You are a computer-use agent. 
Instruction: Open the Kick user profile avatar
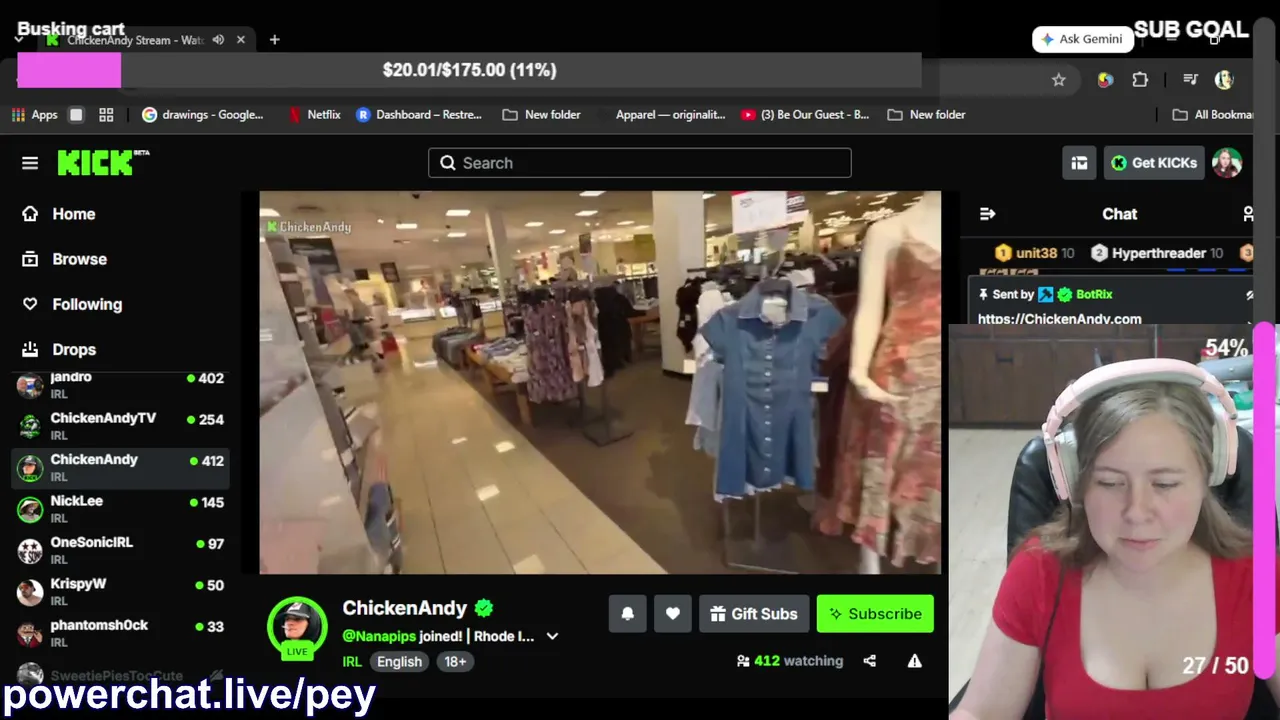tap(1227, 163)
